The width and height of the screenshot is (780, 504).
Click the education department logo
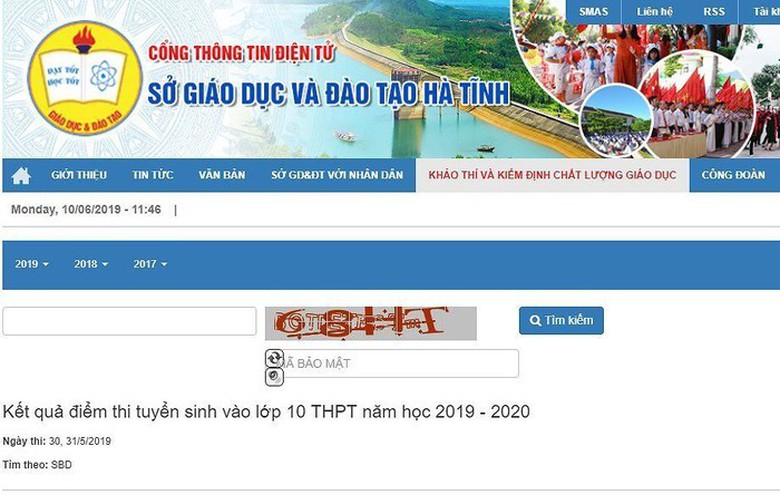(x=85, y=77)
